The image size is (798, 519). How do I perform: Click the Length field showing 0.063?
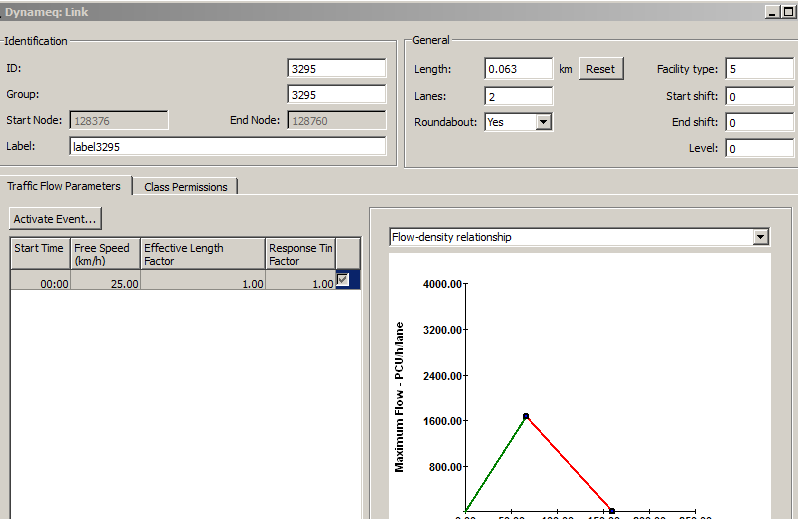click(x=518, y=69)
